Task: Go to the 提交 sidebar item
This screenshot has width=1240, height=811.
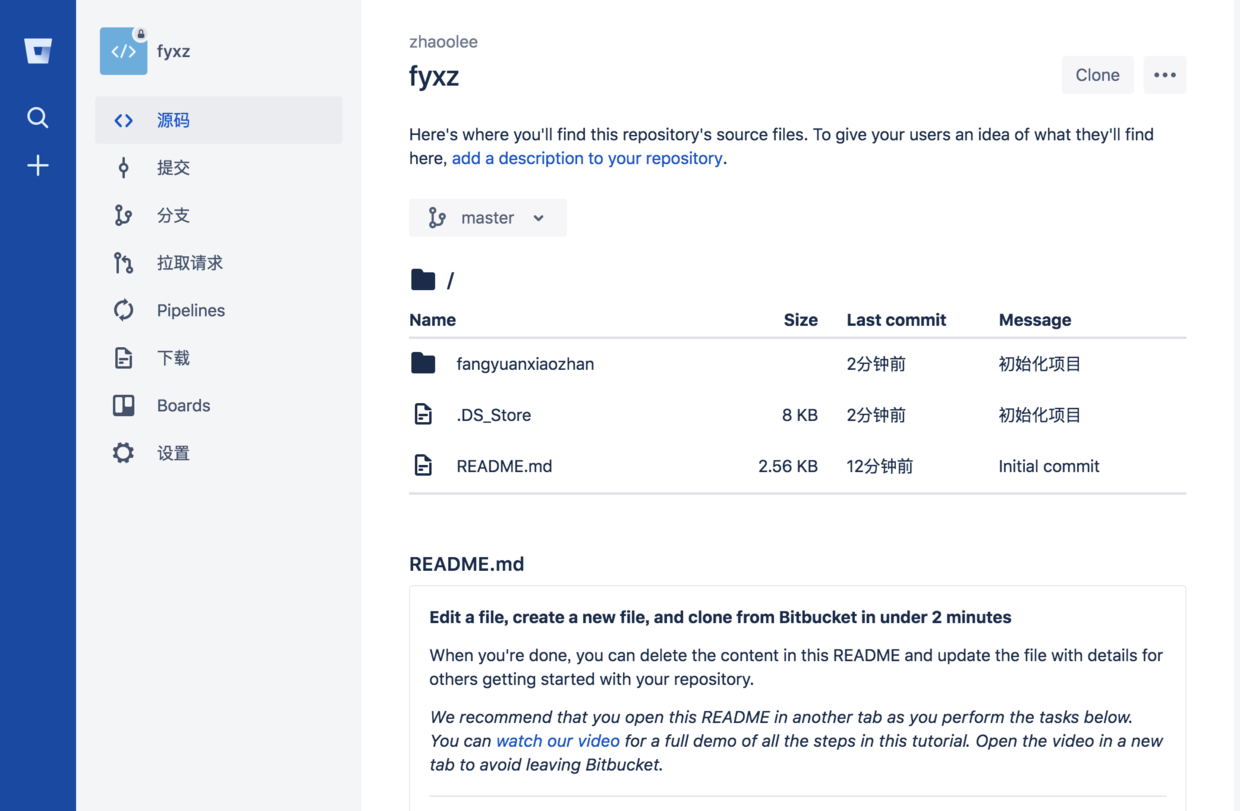Action: pos(173,167)
